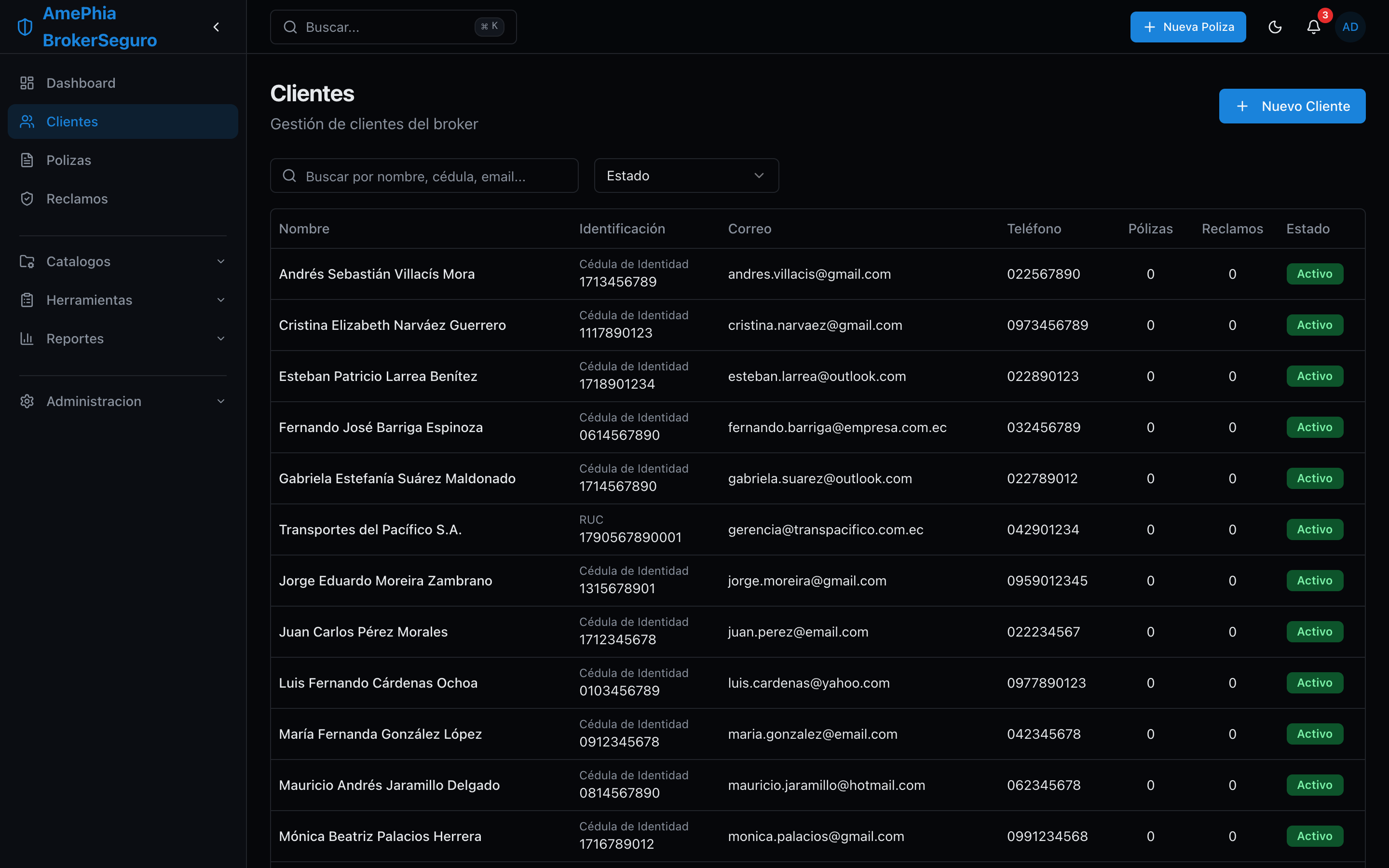Open the AD user avatar menu
The height and width of the screenshot is (868, 1389).
[x=1350, y=27]
